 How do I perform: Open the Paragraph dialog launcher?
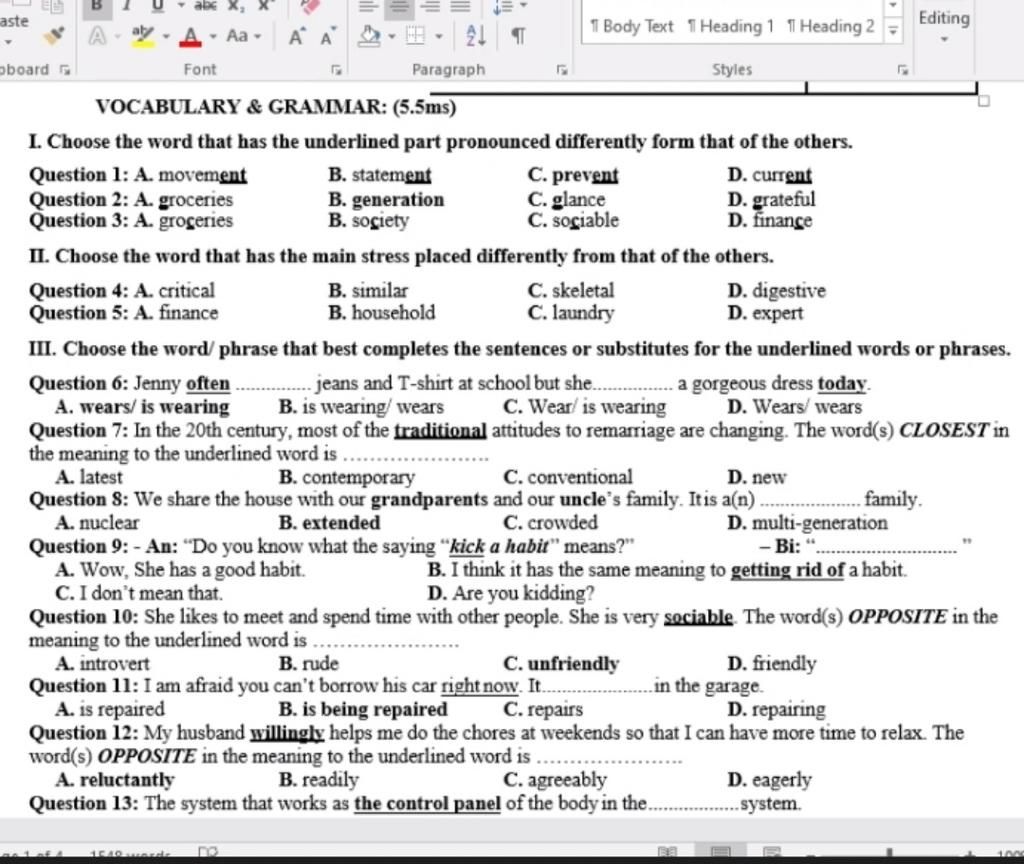(x=562, y=70)
